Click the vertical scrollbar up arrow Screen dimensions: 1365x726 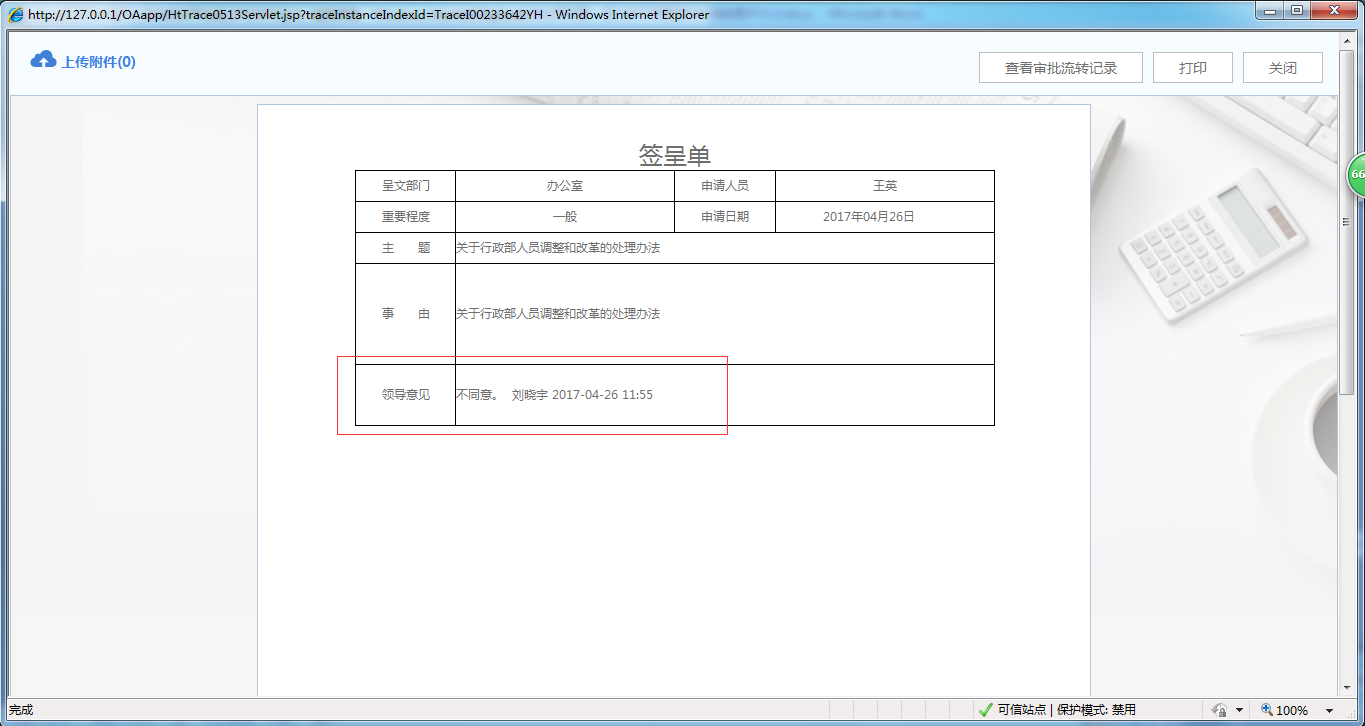[1347, 41]
